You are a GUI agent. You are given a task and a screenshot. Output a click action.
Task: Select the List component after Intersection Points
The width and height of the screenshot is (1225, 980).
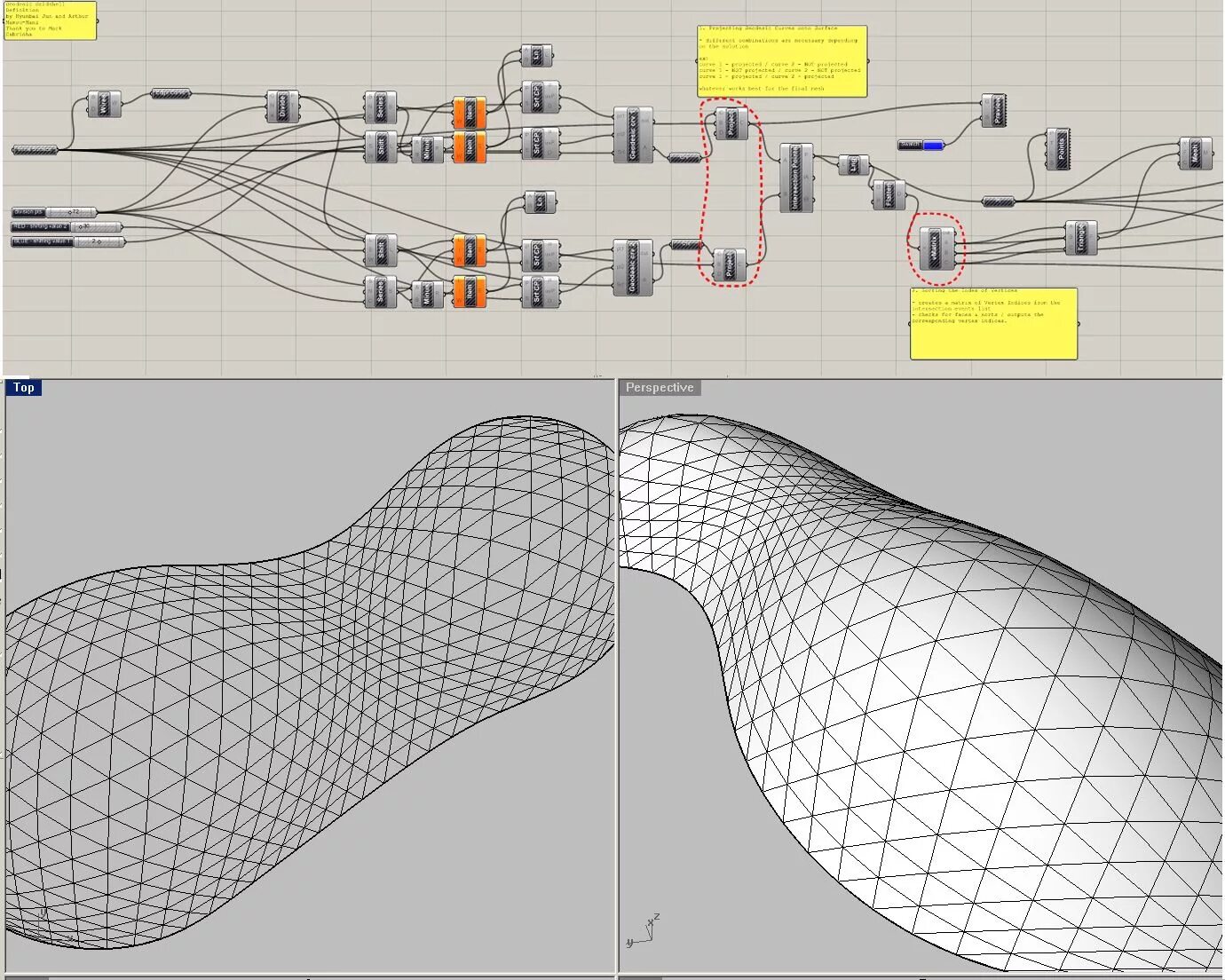[854, 164]
